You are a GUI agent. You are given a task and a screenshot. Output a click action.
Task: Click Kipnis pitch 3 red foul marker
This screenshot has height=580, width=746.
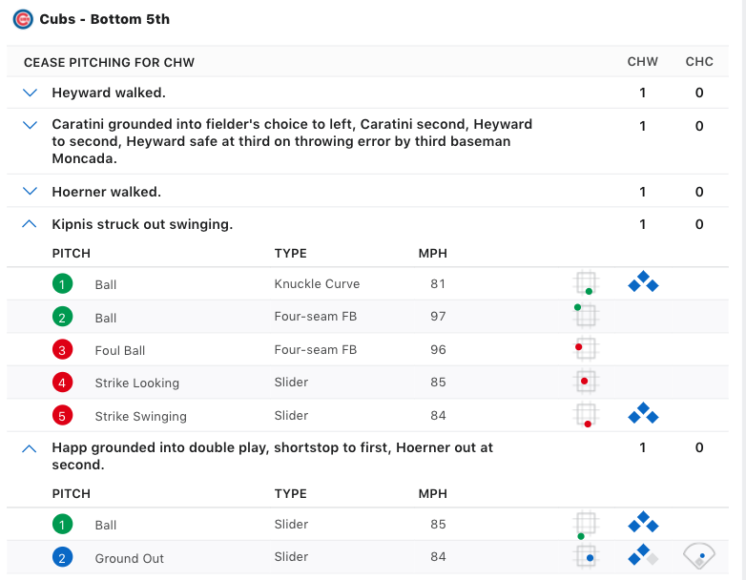[x=64, y=350]
